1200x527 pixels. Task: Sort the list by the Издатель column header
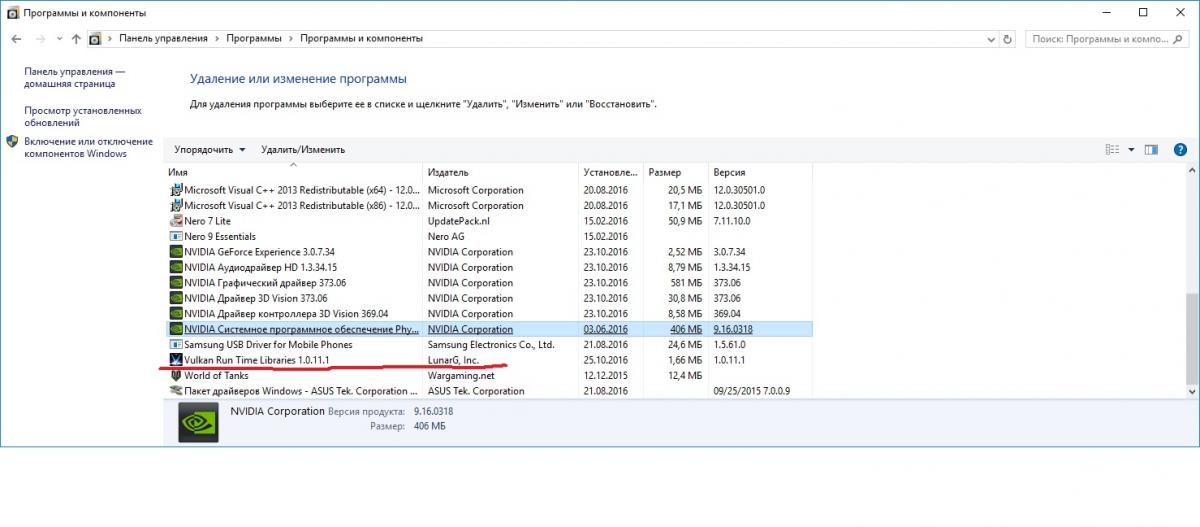pos(448,172)
